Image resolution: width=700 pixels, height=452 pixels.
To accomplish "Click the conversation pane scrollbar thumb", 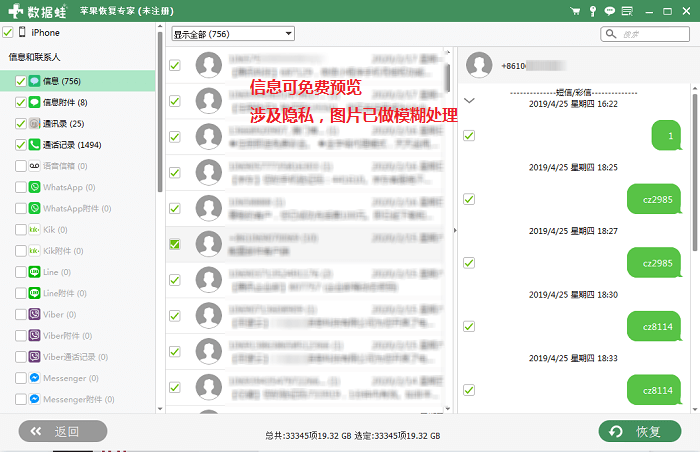I will tap(695, 172).
